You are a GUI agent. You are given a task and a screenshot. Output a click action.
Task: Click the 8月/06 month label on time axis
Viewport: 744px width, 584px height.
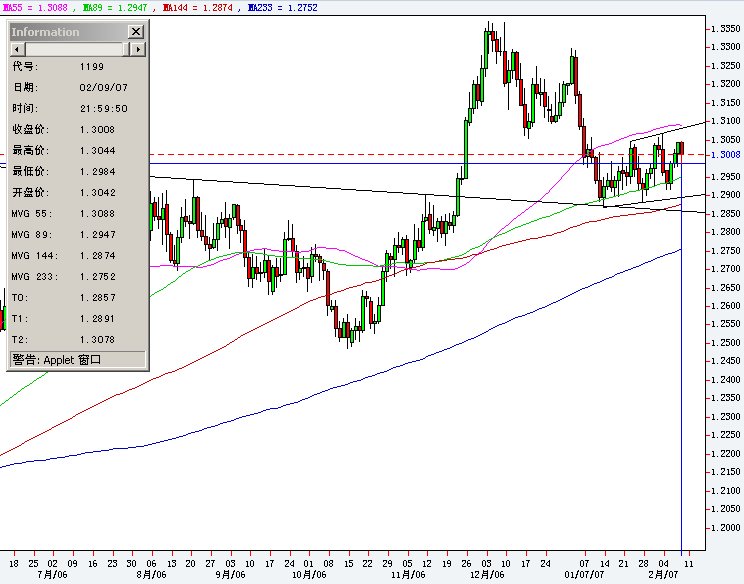151,575
